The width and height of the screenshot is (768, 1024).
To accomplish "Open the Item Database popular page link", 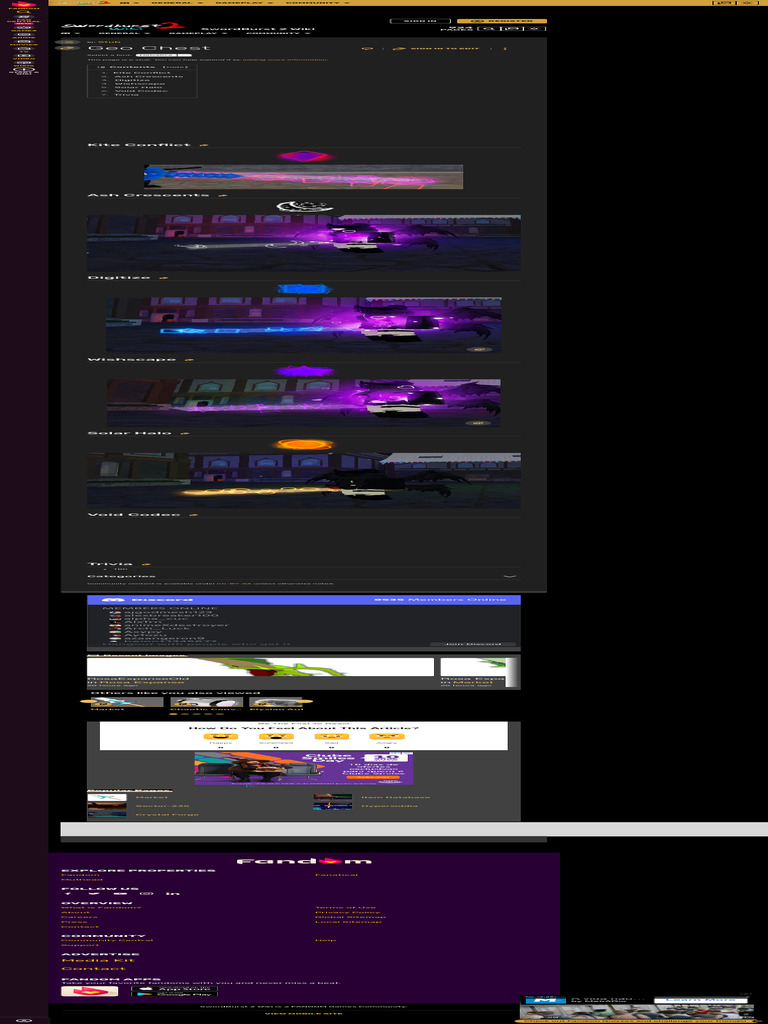I will click(396, 797).
